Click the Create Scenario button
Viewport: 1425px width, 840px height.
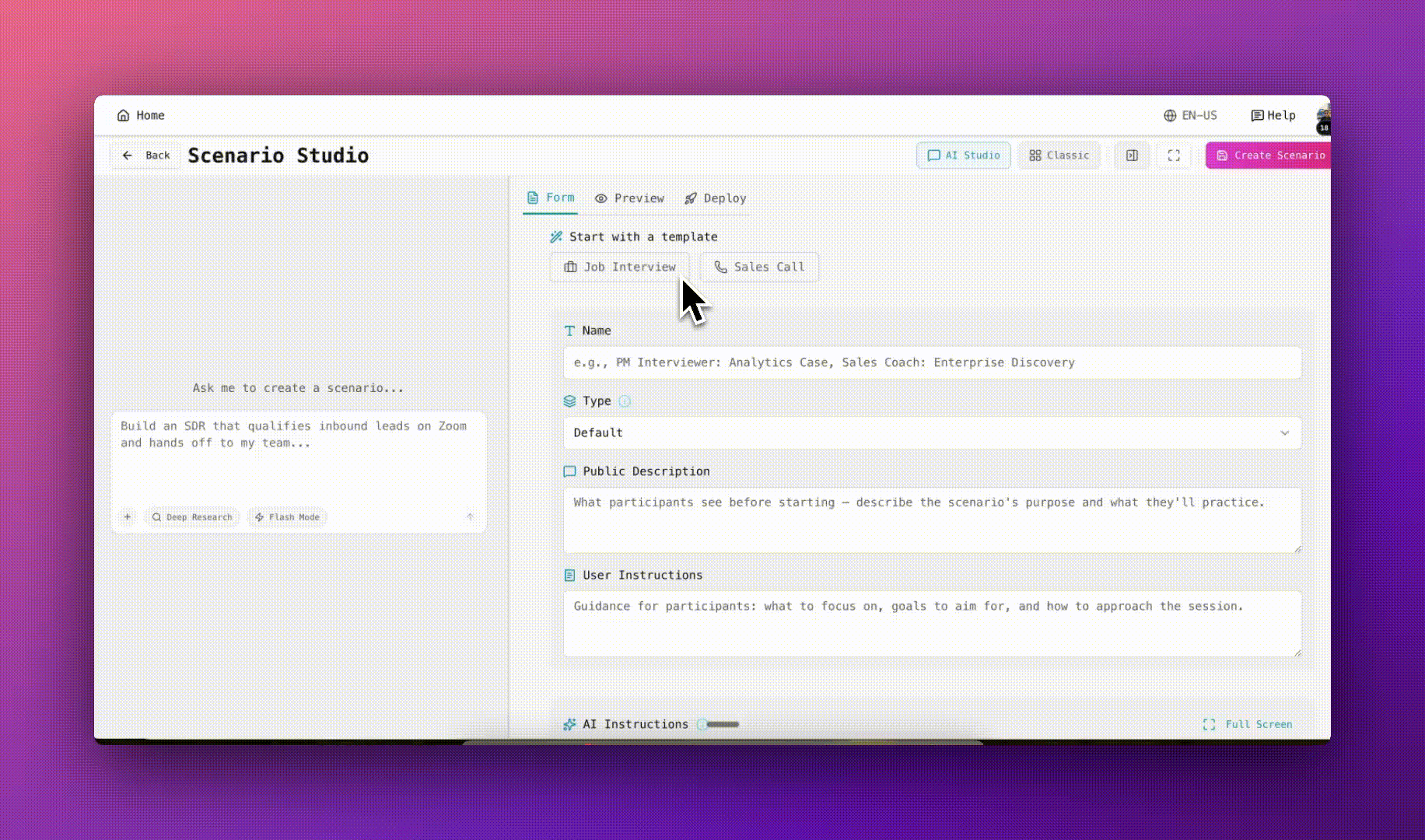click(x=1269, y=156)
